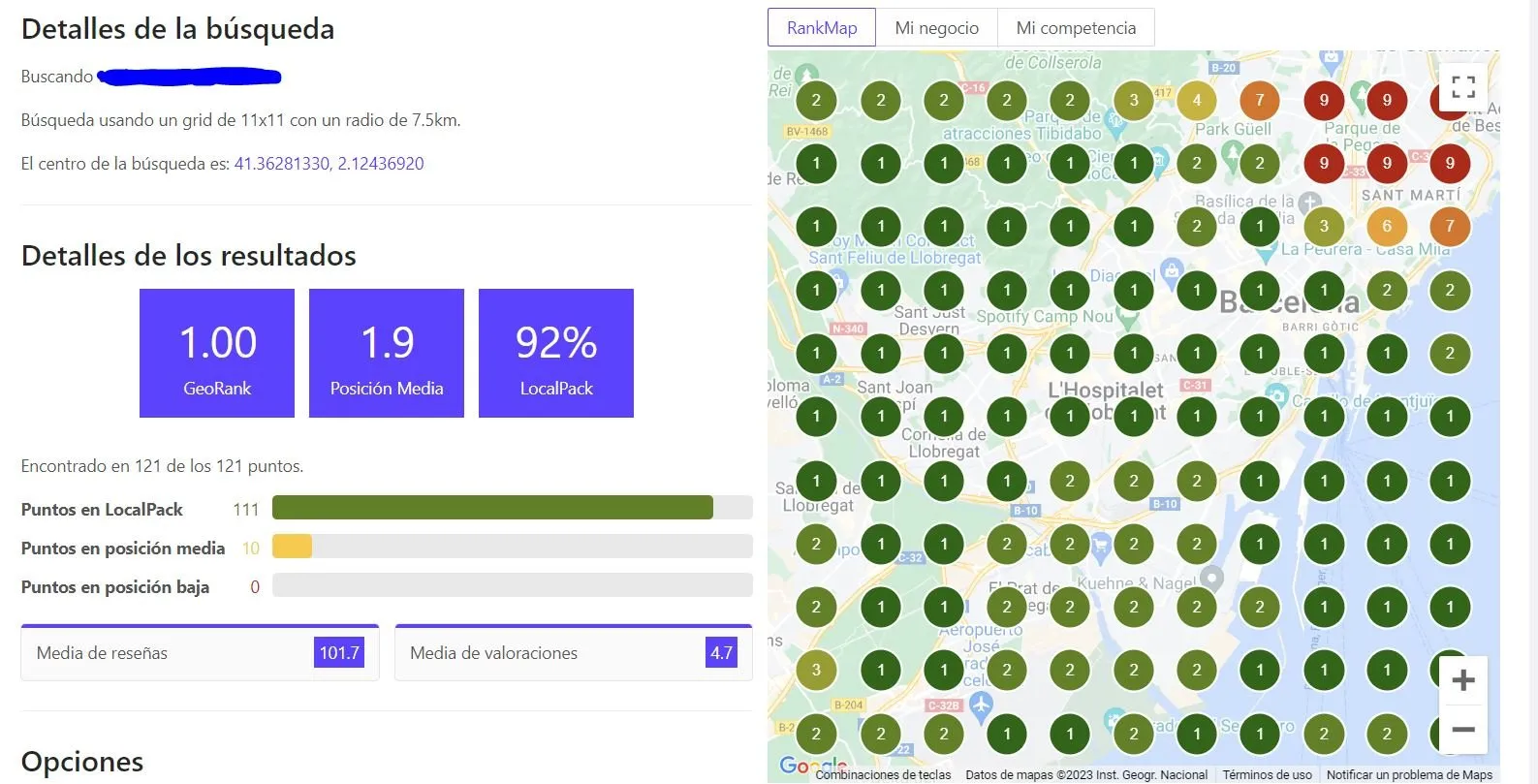Zoom in on the map with plus
This screenshot has width=1538, height=784.
1463,680
